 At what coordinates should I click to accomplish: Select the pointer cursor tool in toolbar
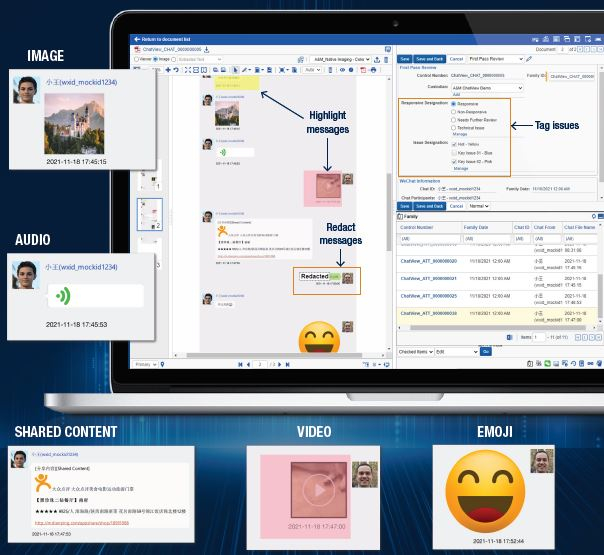tap(233, 70)
